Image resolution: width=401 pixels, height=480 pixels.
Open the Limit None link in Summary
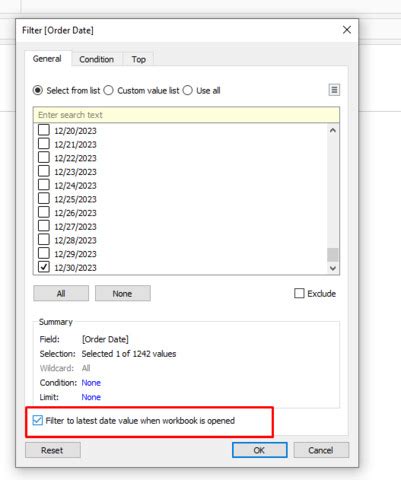(91, 397)
